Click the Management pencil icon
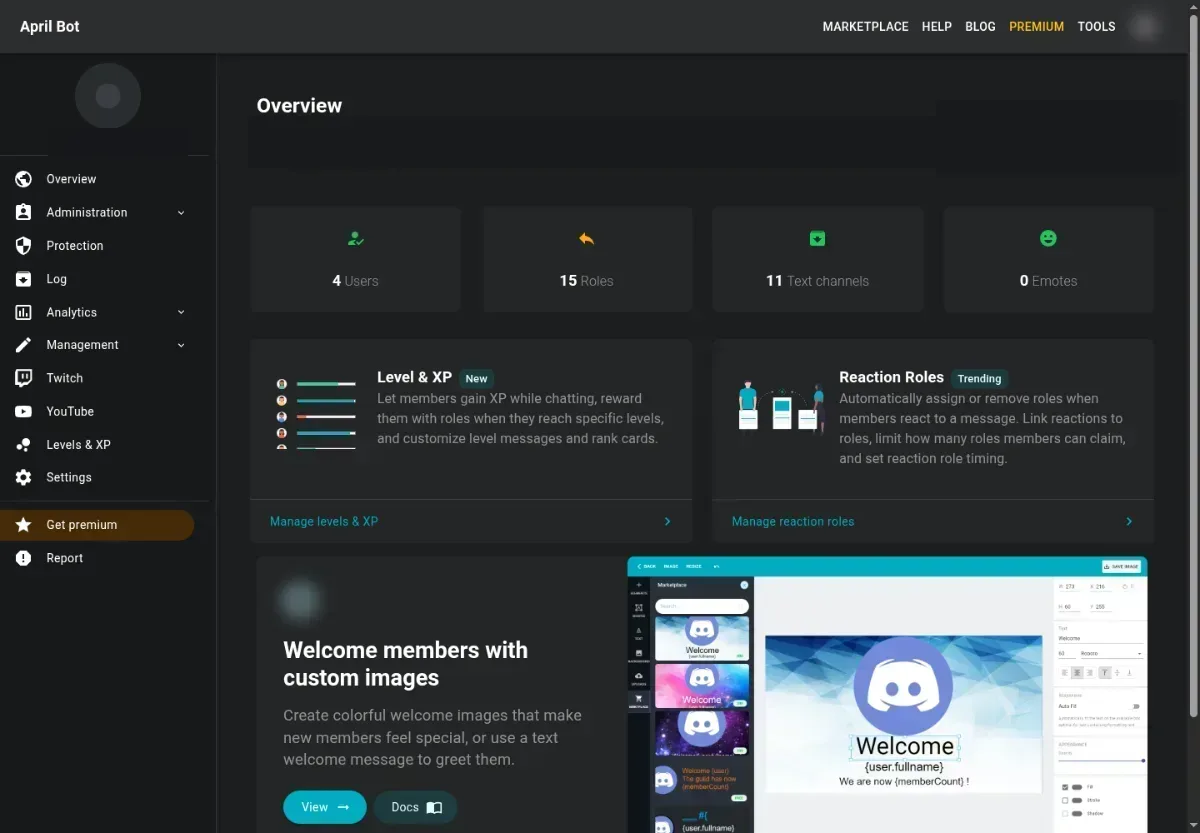This screenshot has height=833, width=1200. point(24,345)
